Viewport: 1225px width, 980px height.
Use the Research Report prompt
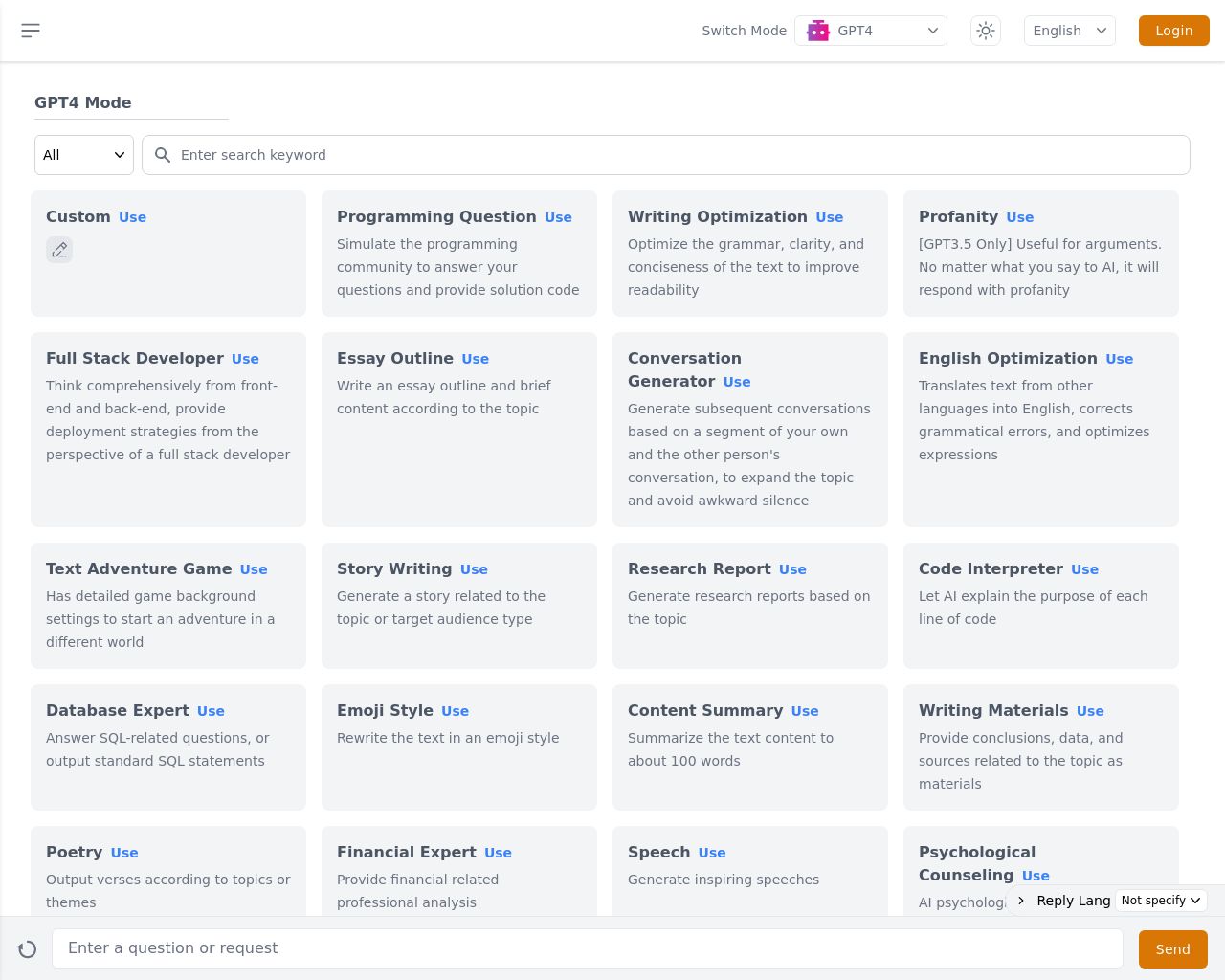tap(793, 569)
